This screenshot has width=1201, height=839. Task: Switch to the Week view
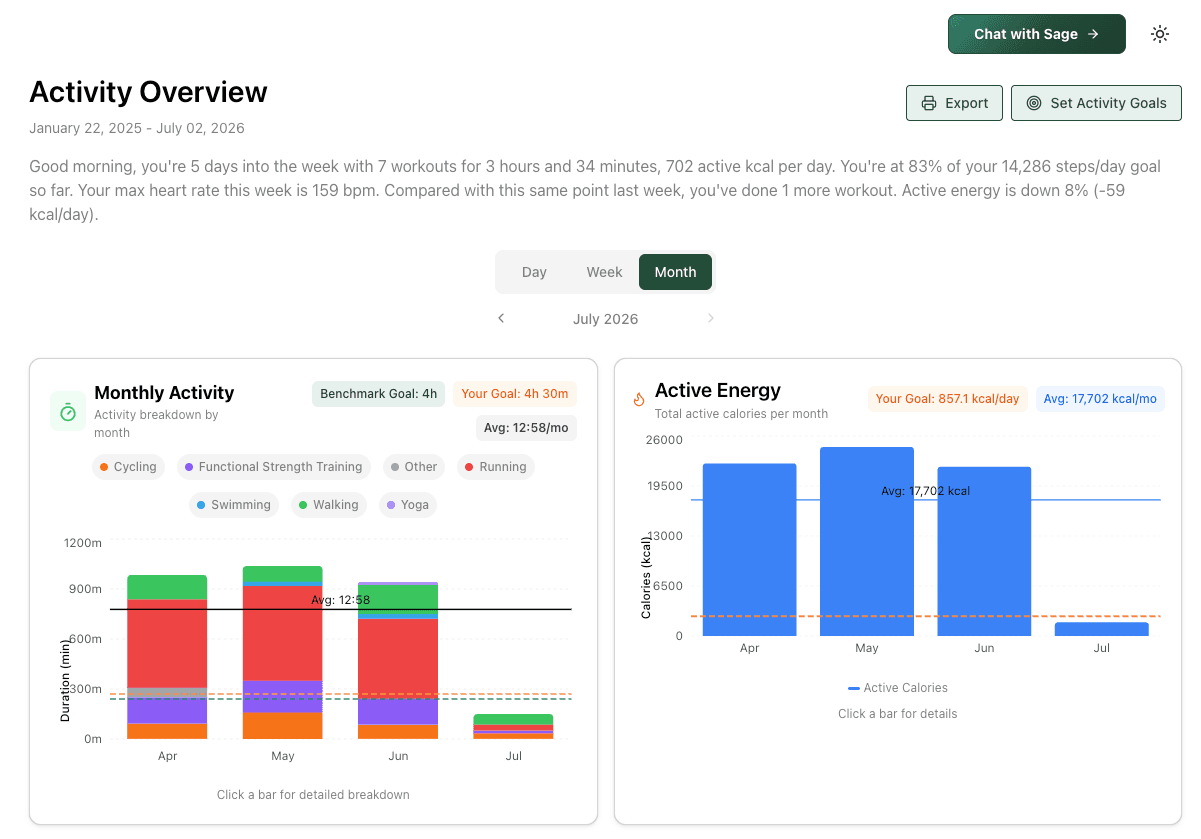point(604,272)
